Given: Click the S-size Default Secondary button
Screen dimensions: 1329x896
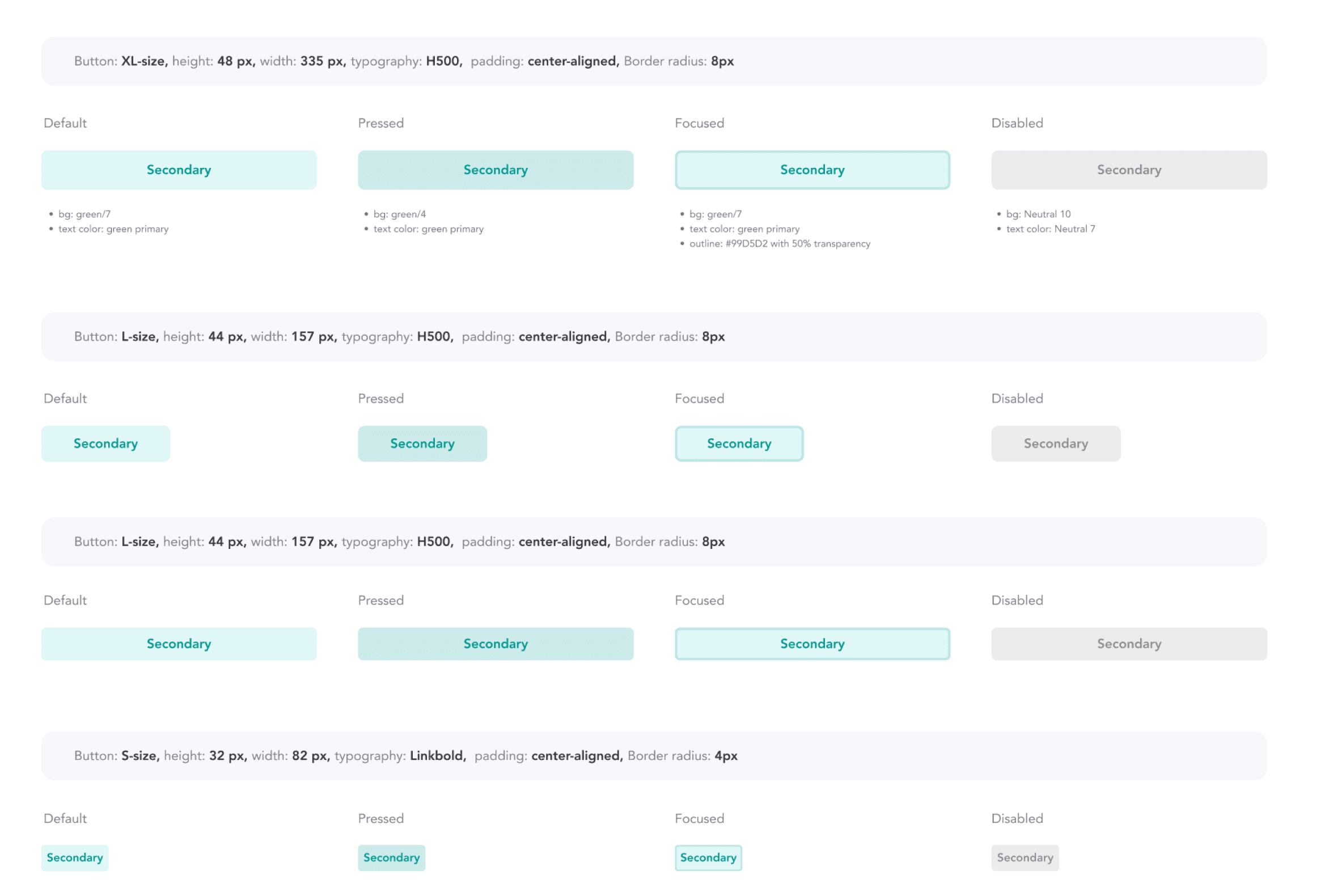Looking at the screenshot, I should click(75, 857).
